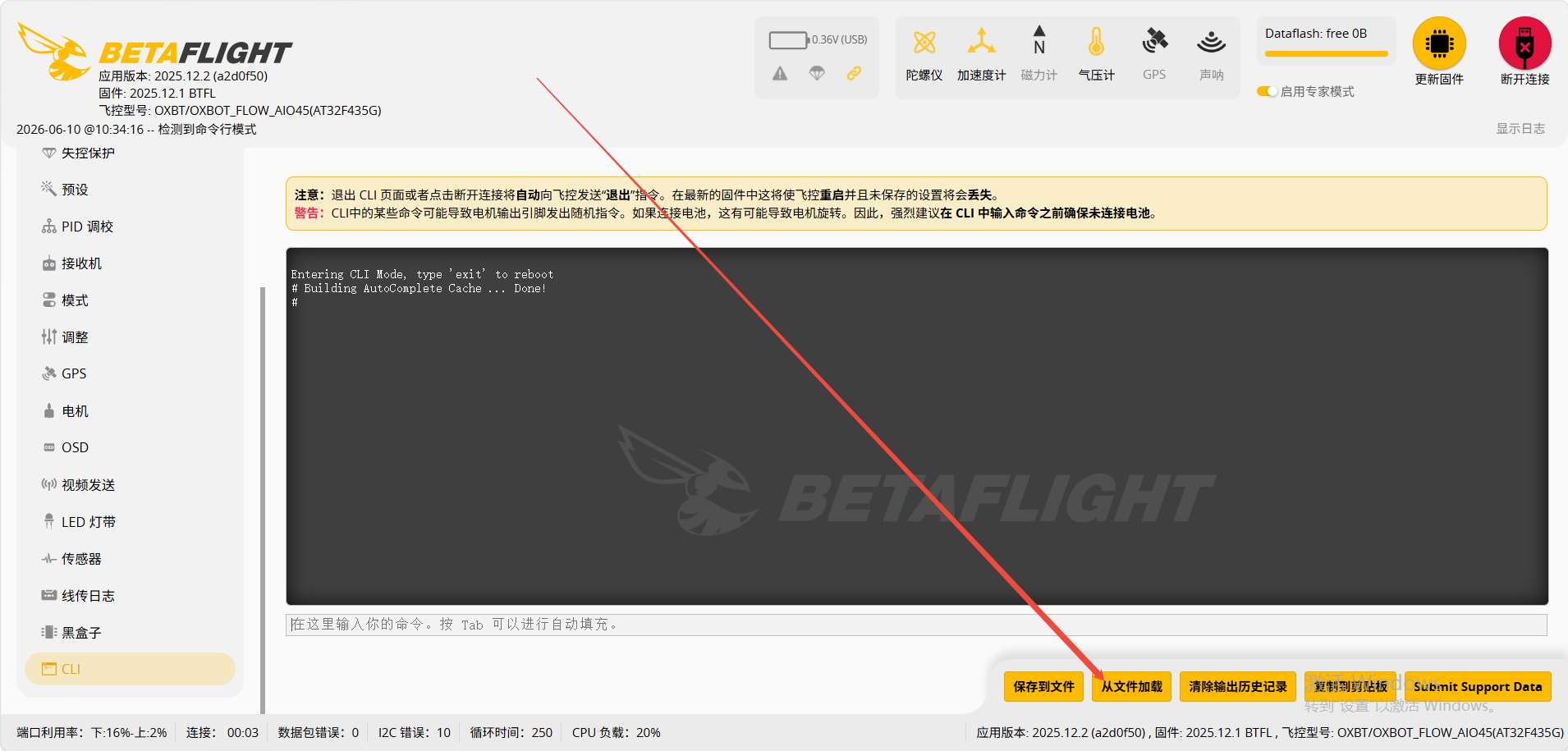Click the CLI command input field
This screenshot has width=1568, height=751.
point(916,625)
